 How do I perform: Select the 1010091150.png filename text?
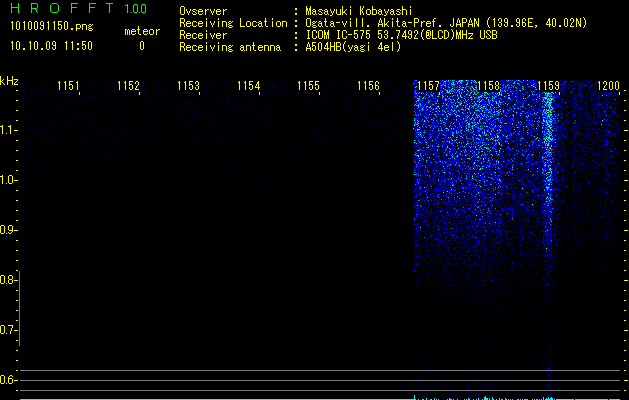coord(52,27)
